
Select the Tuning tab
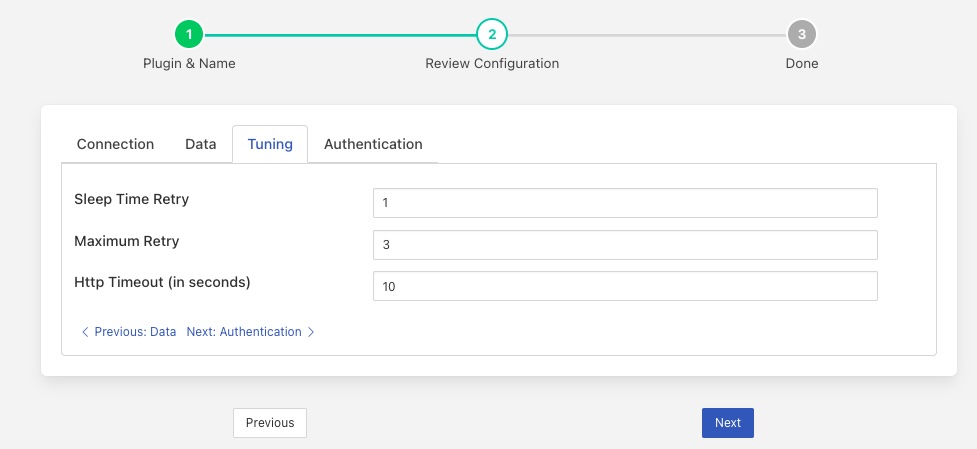(x=270, y=144)
